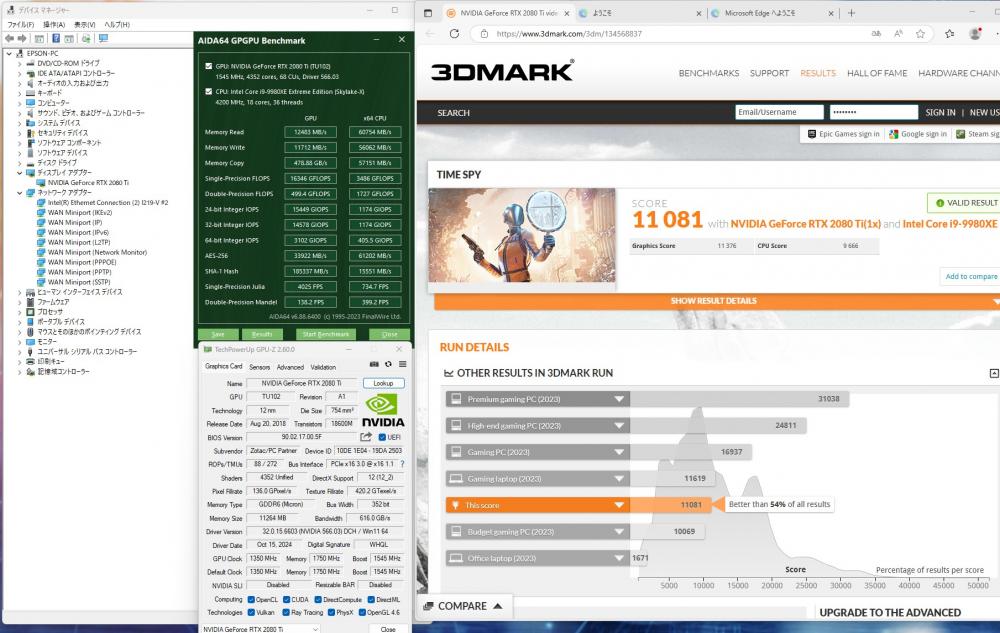
Task: Open the GPU-Z hamburger menu
Action: pos(402,365)
